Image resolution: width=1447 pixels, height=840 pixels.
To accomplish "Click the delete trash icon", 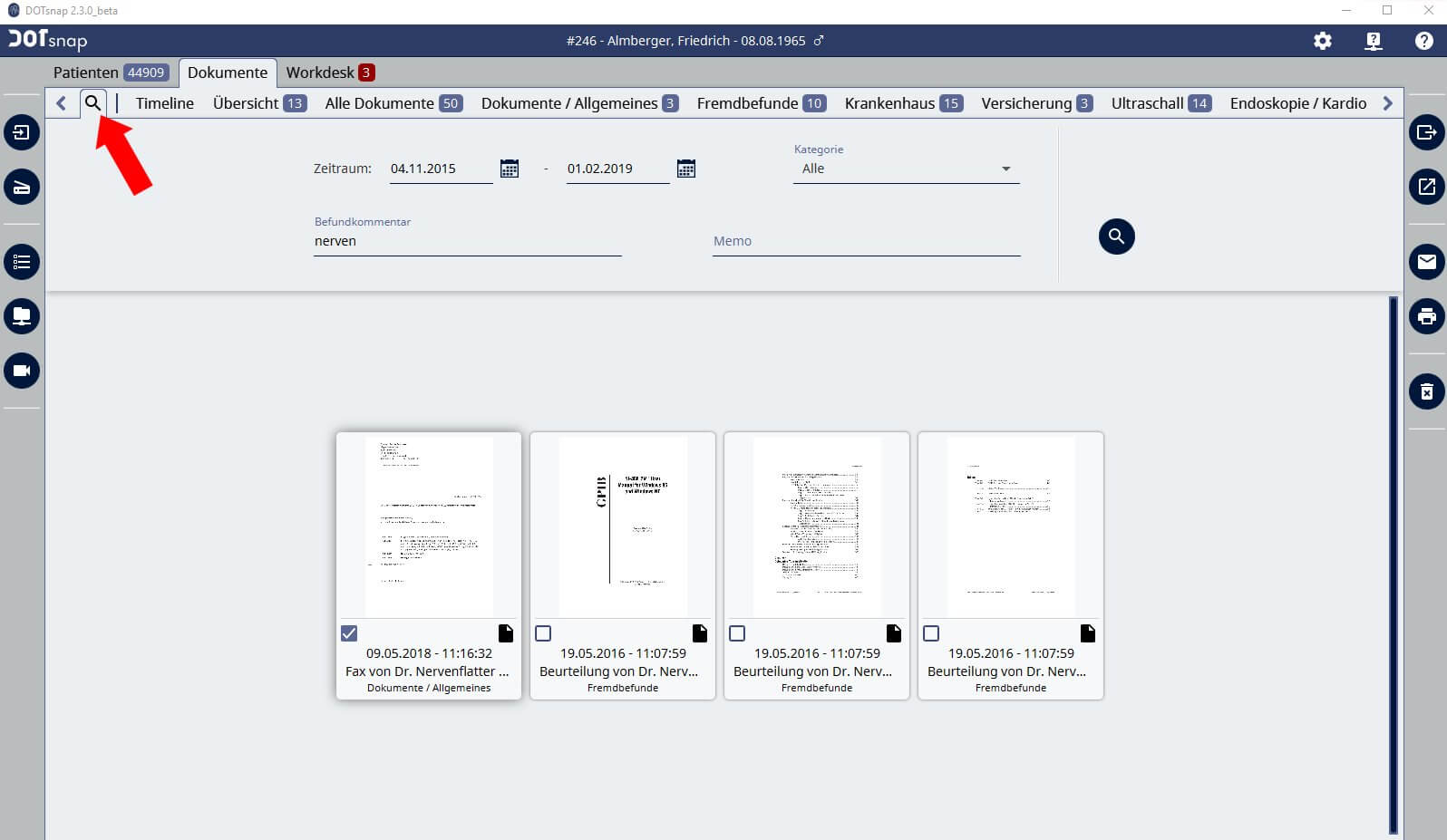I will tap(1426, 391).
